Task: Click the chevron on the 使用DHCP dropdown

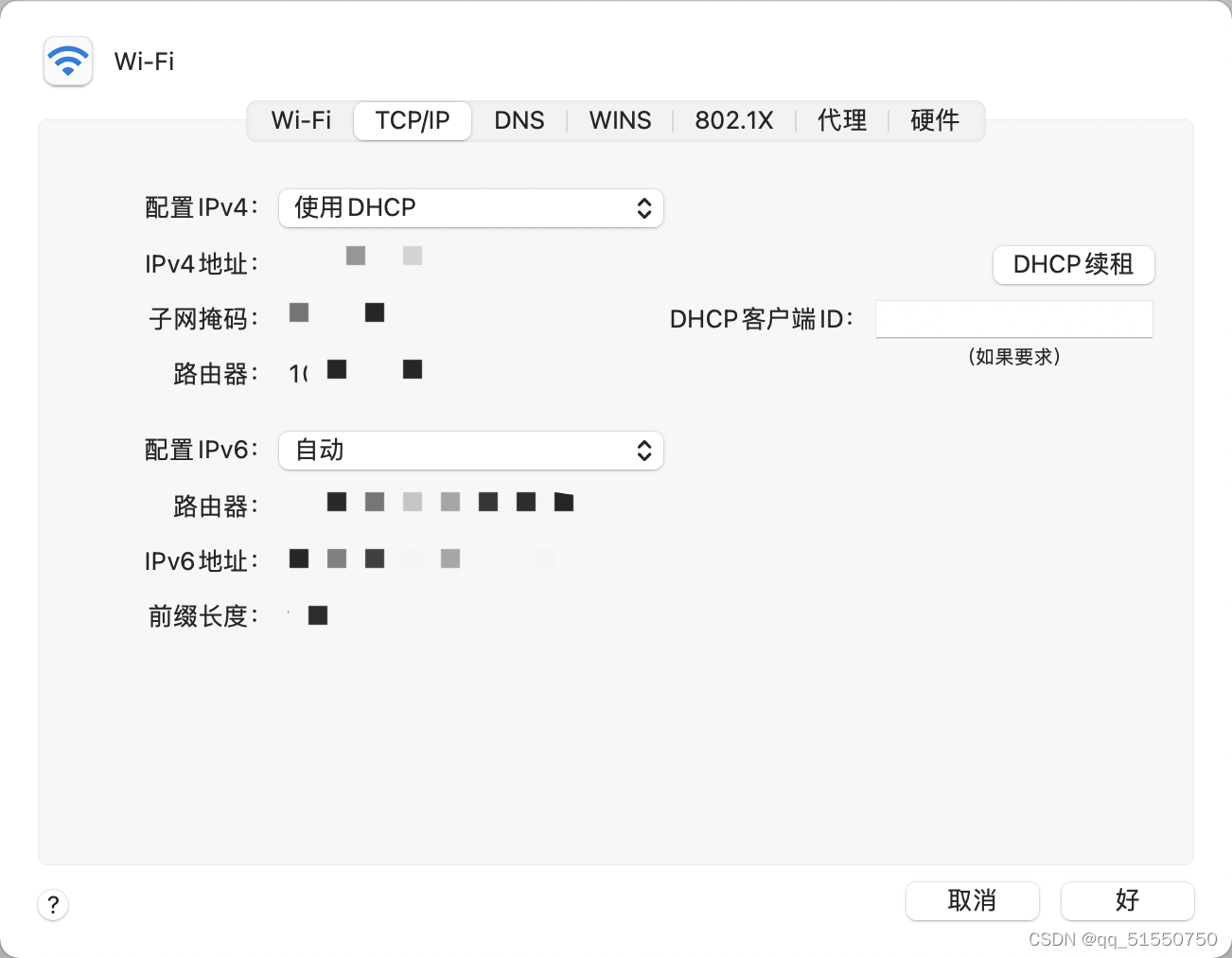Action: [x=644, y=208]
